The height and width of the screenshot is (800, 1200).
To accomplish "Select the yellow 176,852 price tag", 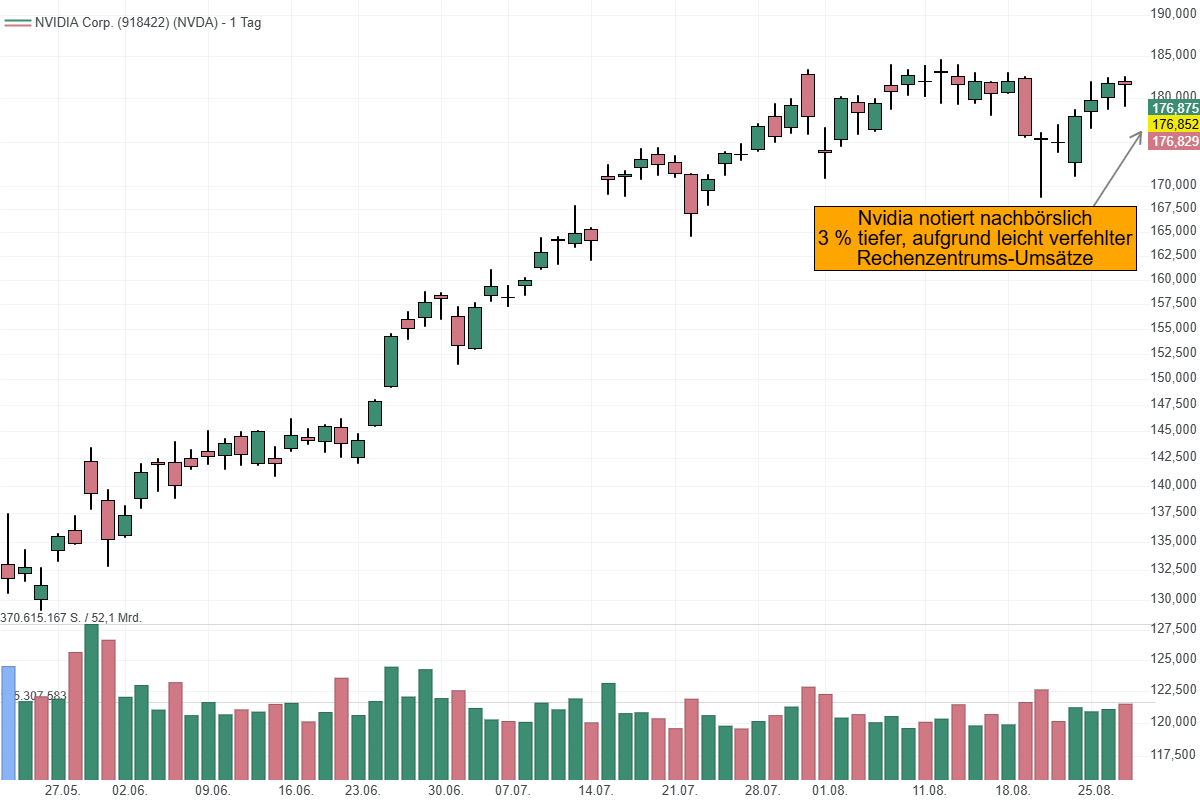I will [x=1174, y=124].
